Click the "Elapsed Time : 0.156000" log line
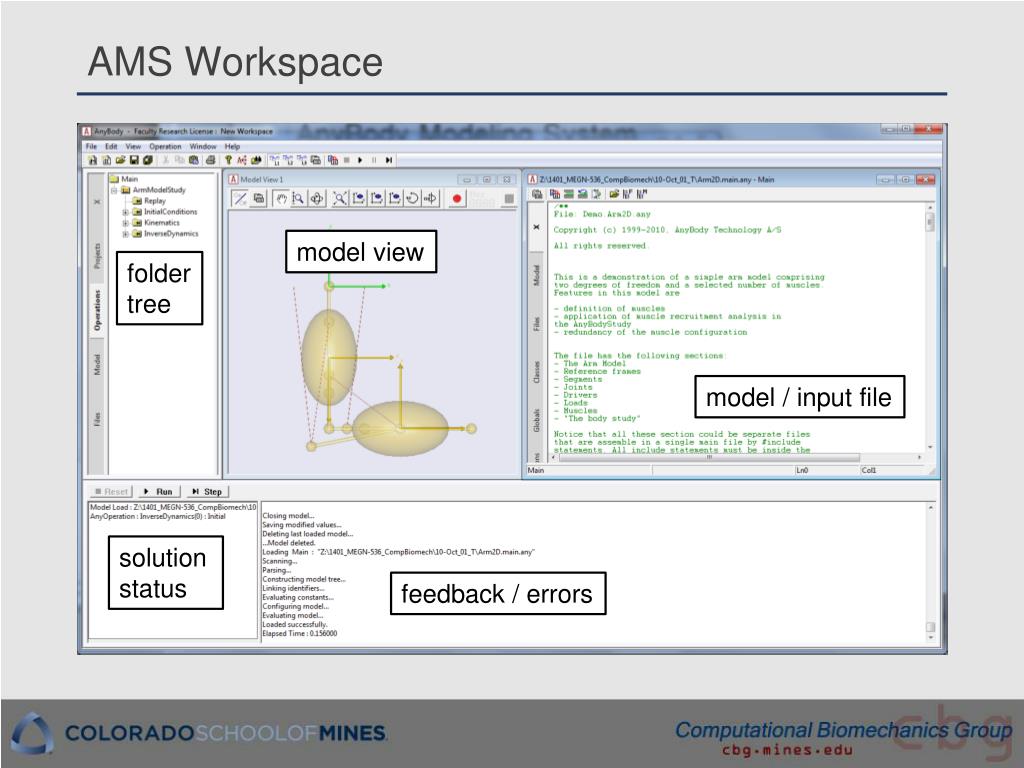Viewport: 1024px width, 768px height. pos(300,633)
